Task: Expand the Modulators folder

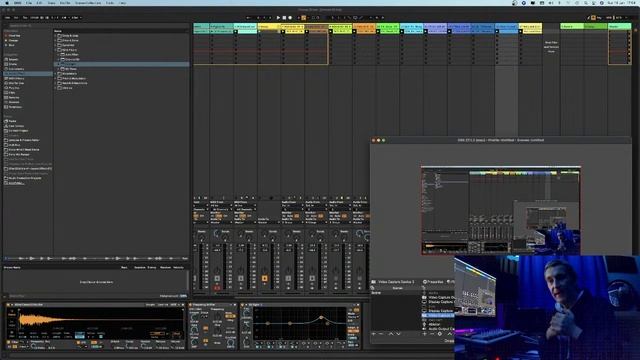Action: (56, 73)
